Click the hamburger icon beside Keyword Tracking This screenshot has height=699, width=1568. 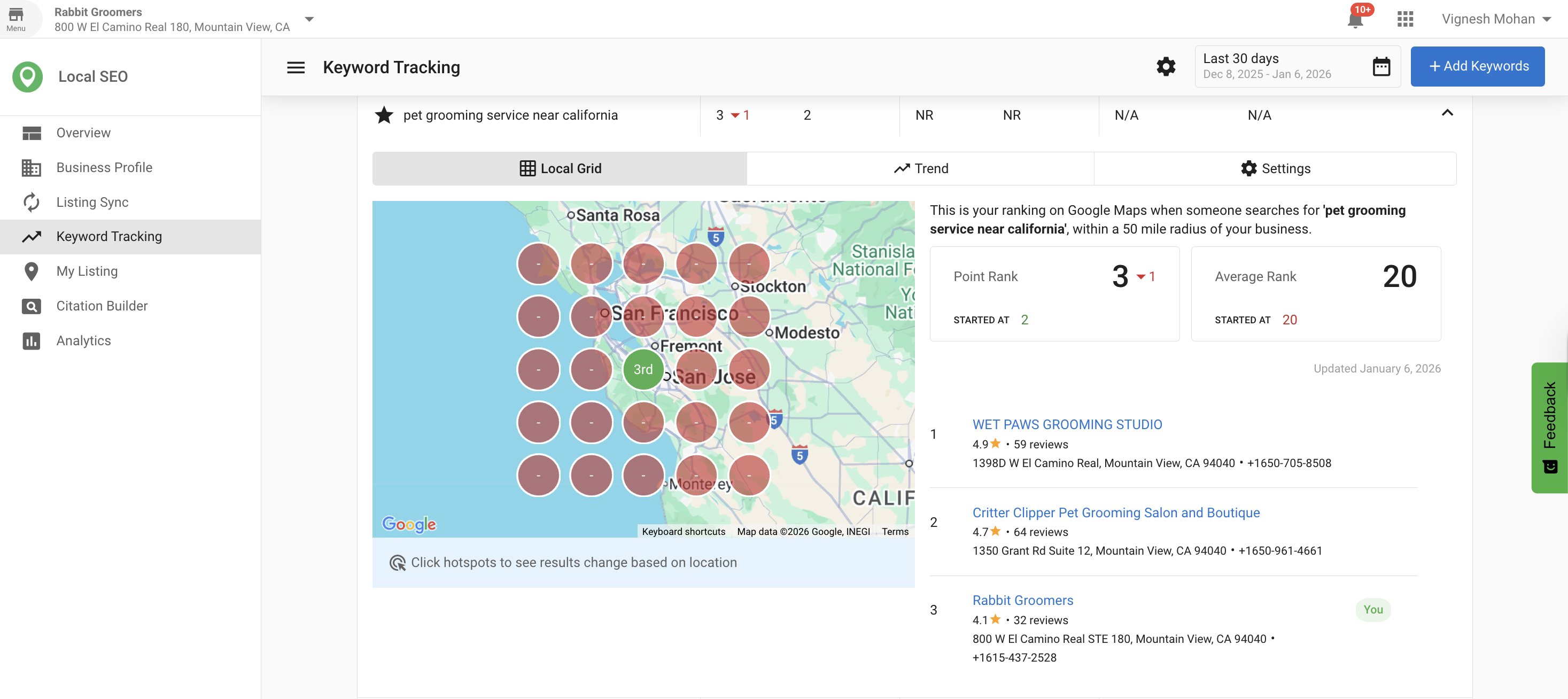point(296,67)
